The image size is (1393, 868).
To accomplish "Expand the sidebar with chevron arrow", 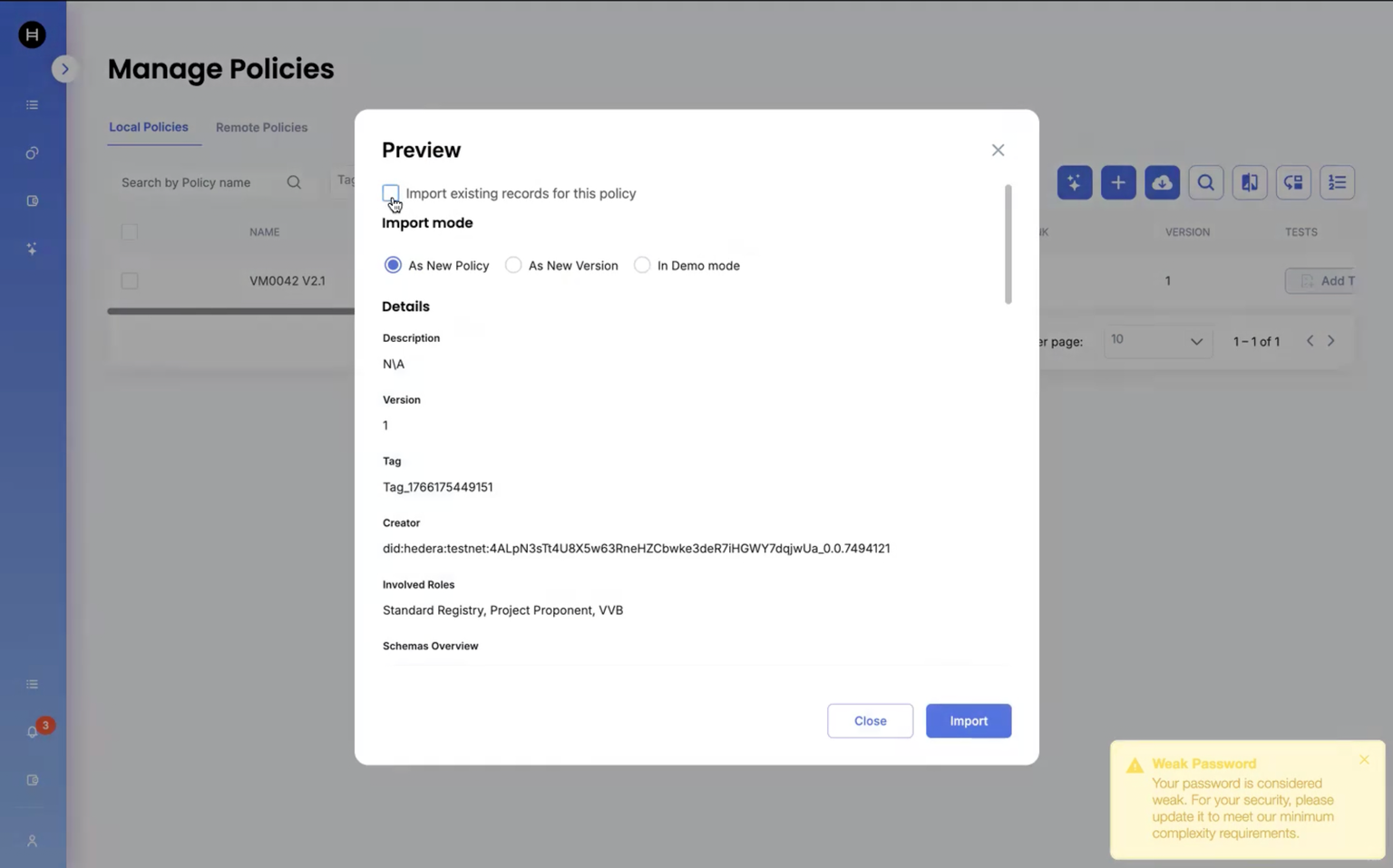I will coord(64,69).
